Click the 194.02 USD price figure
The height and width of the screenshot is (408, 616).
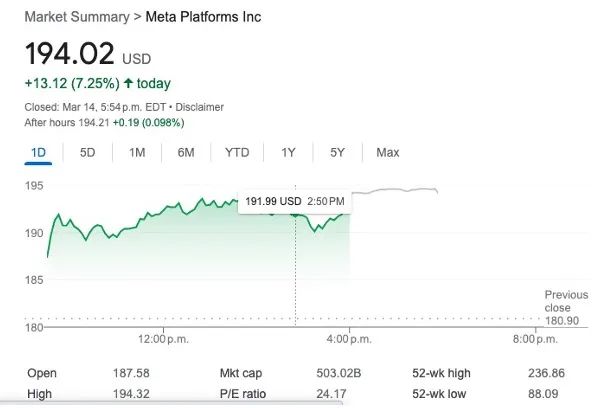pyautogui.click(x=70, y=53)
